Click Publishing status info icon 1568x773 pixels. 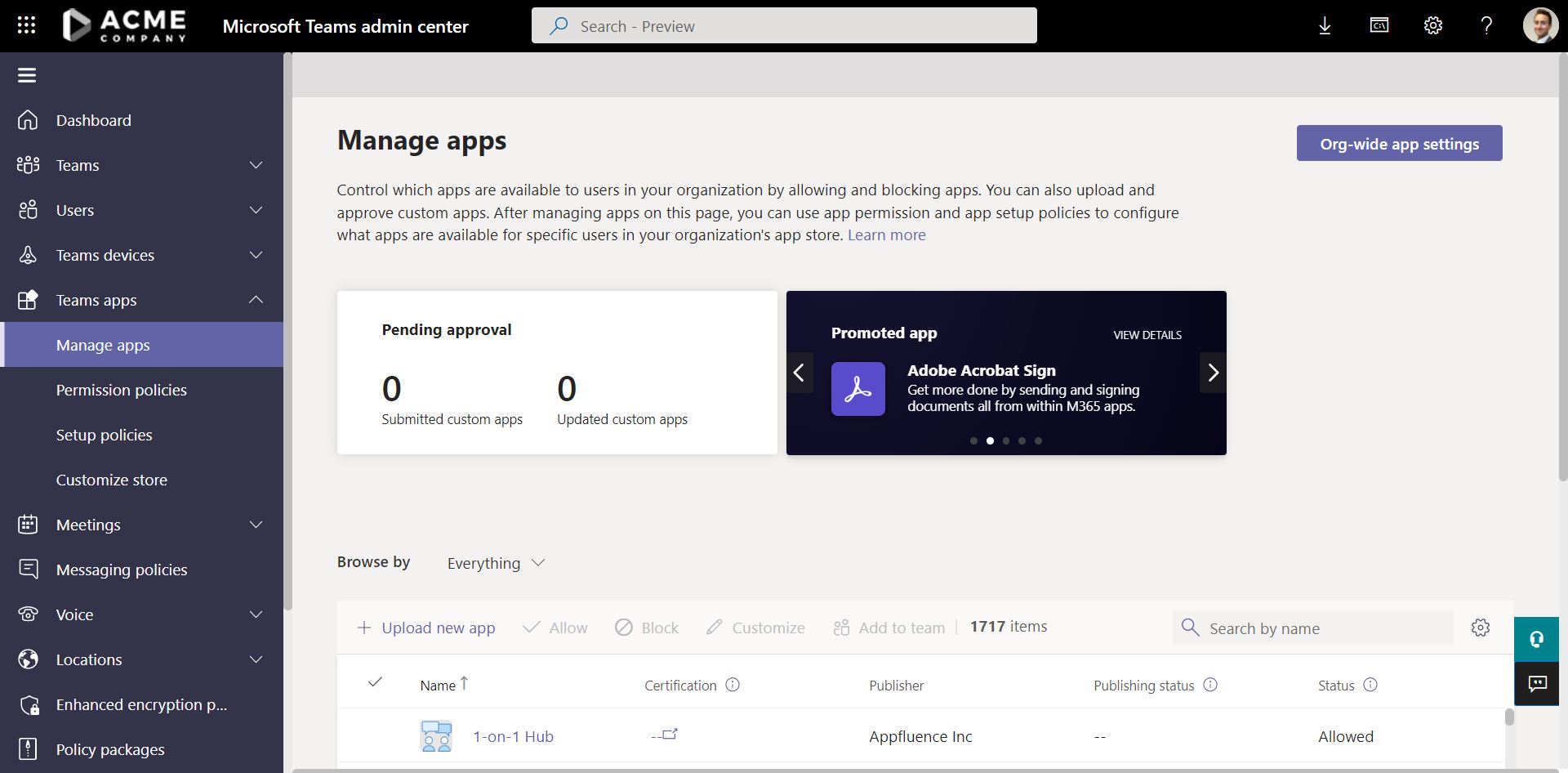click(x=1210, y=685)
